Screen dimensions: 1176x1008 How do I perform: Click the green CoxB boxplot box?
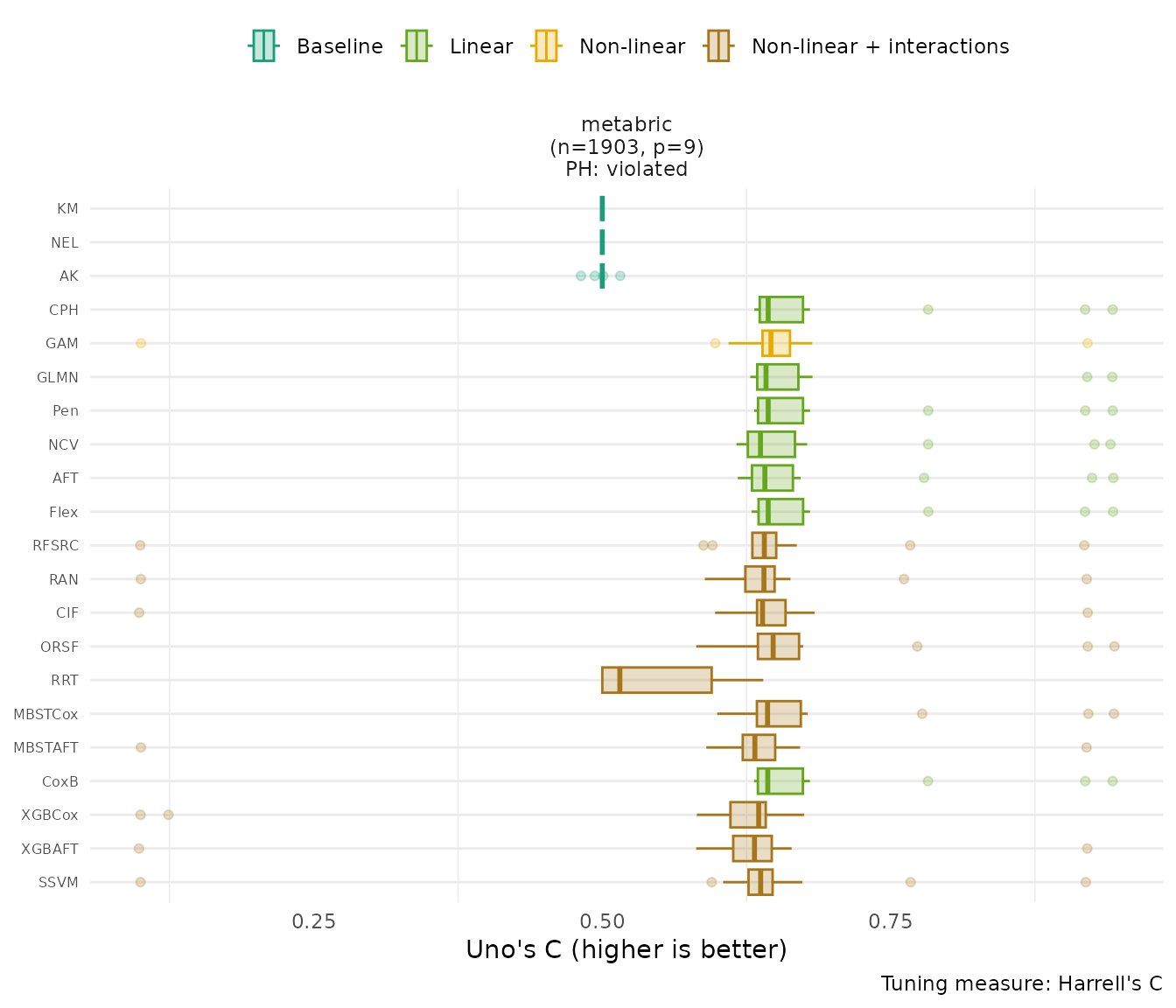(x=780, y=781)
